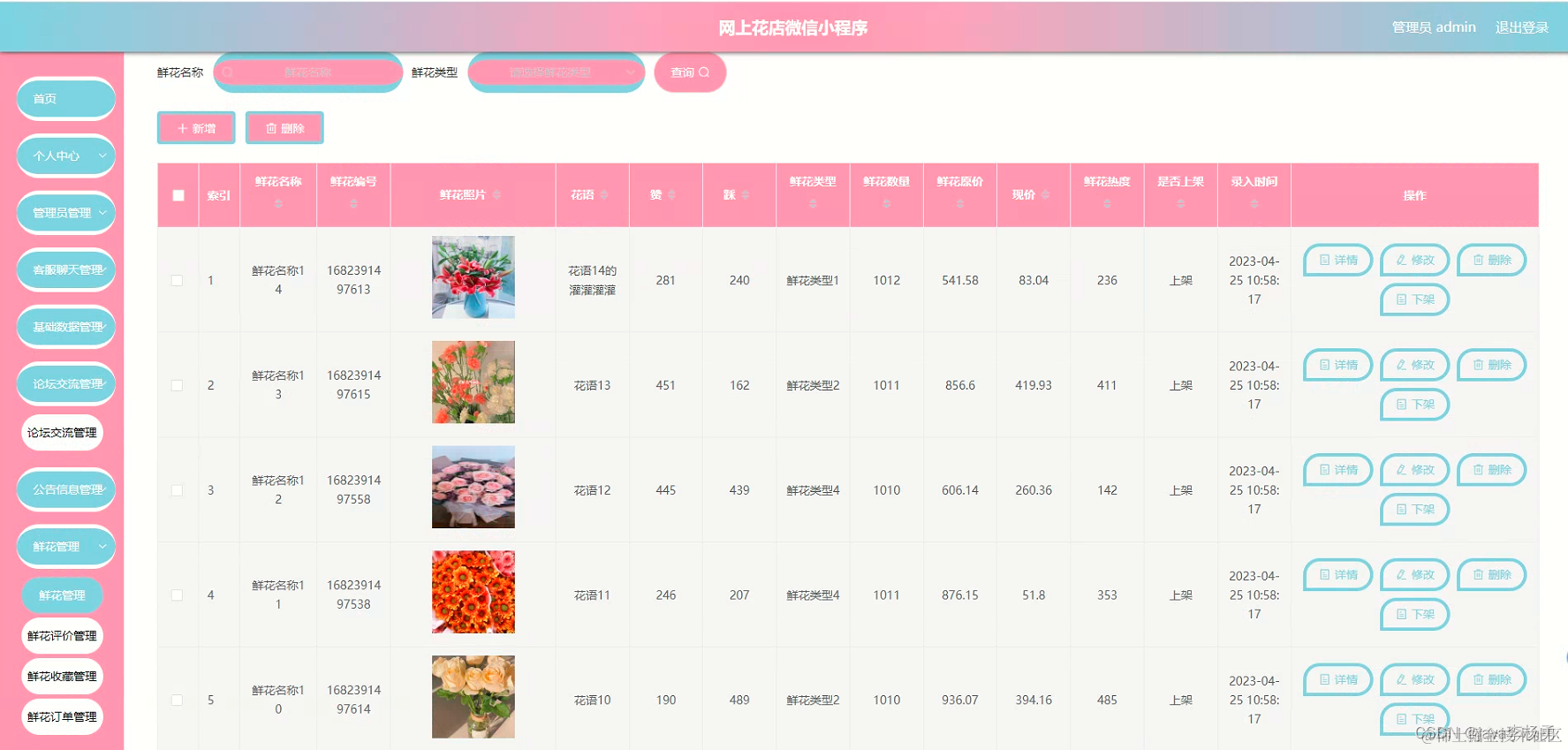Click the 管理员 admin account label
Screen dimensions: 1568x750
click(x=1434, y=27)
